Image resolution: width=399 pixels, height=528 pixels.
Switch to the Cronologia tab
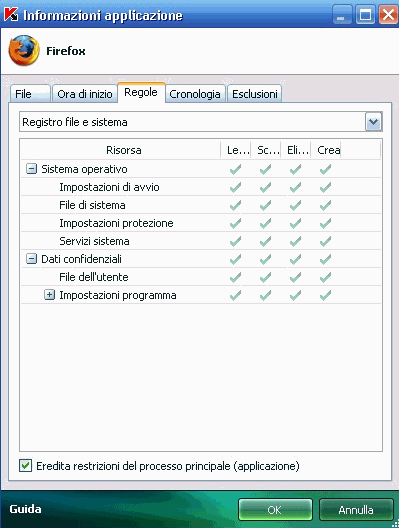tap(195, 94)
